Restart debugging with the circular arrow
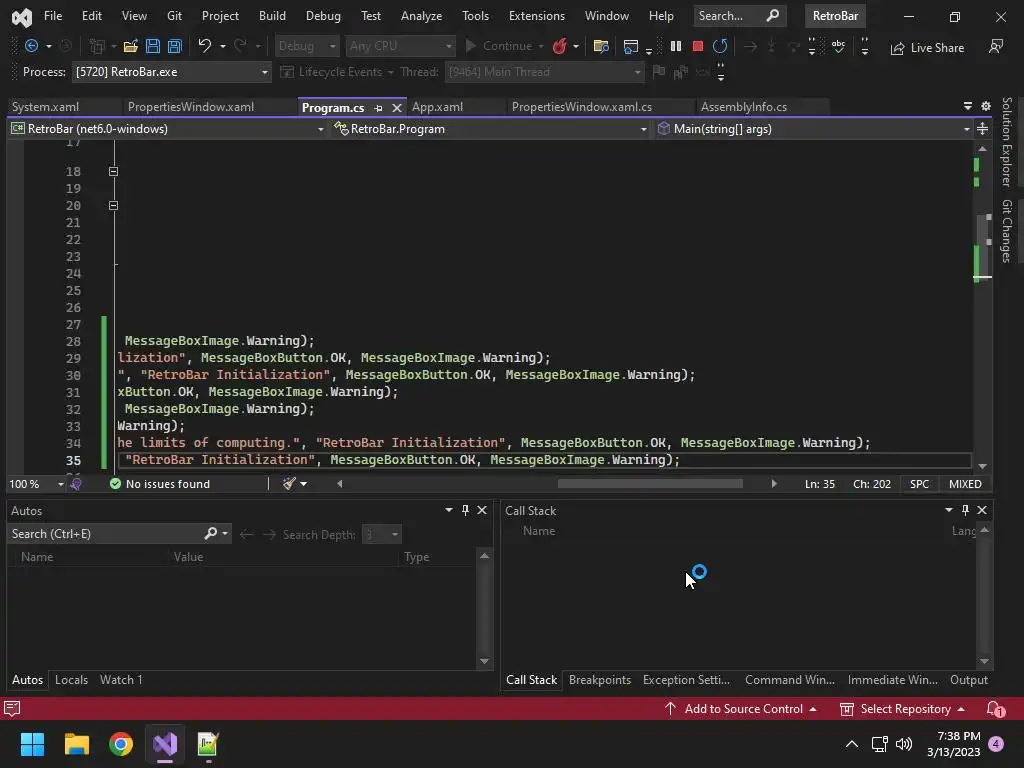 coord(720,46)
